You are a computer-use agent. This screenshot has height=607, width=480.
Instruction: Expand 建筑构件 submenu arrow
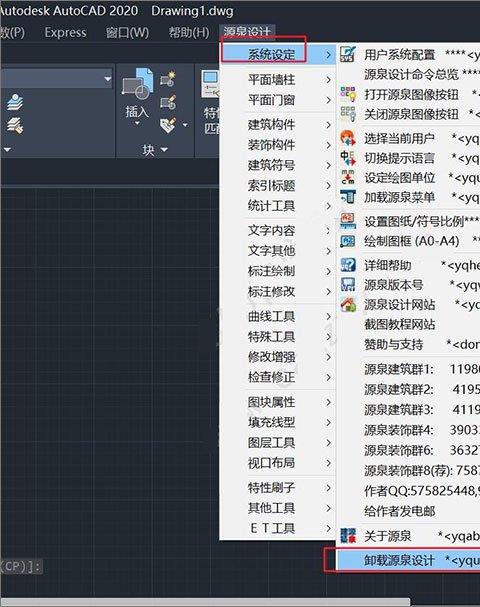pos(328,125)
